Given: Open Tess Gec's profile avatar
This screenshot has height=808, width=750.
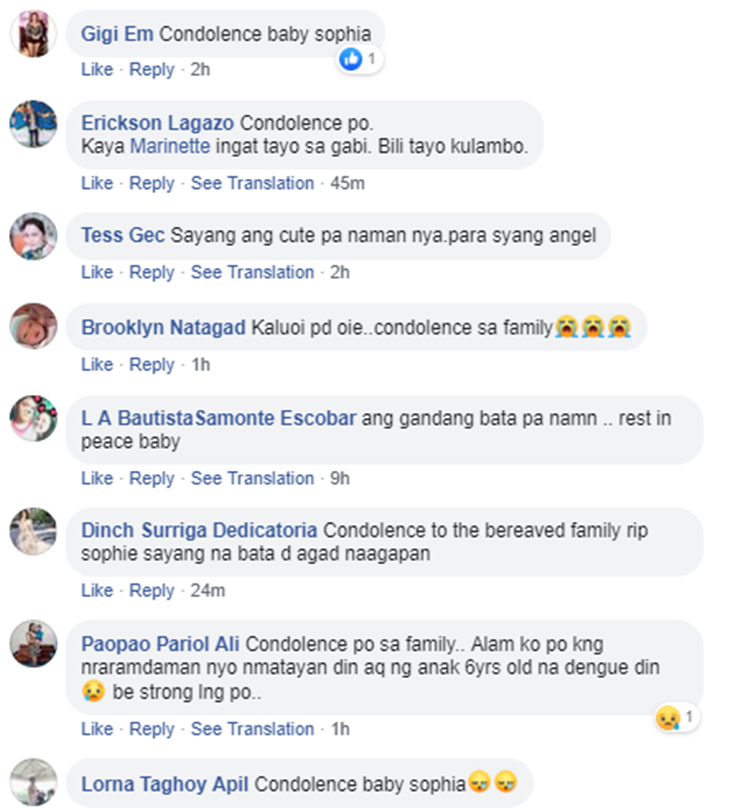Looking at the screenshot, I should [x=34, y=236].
